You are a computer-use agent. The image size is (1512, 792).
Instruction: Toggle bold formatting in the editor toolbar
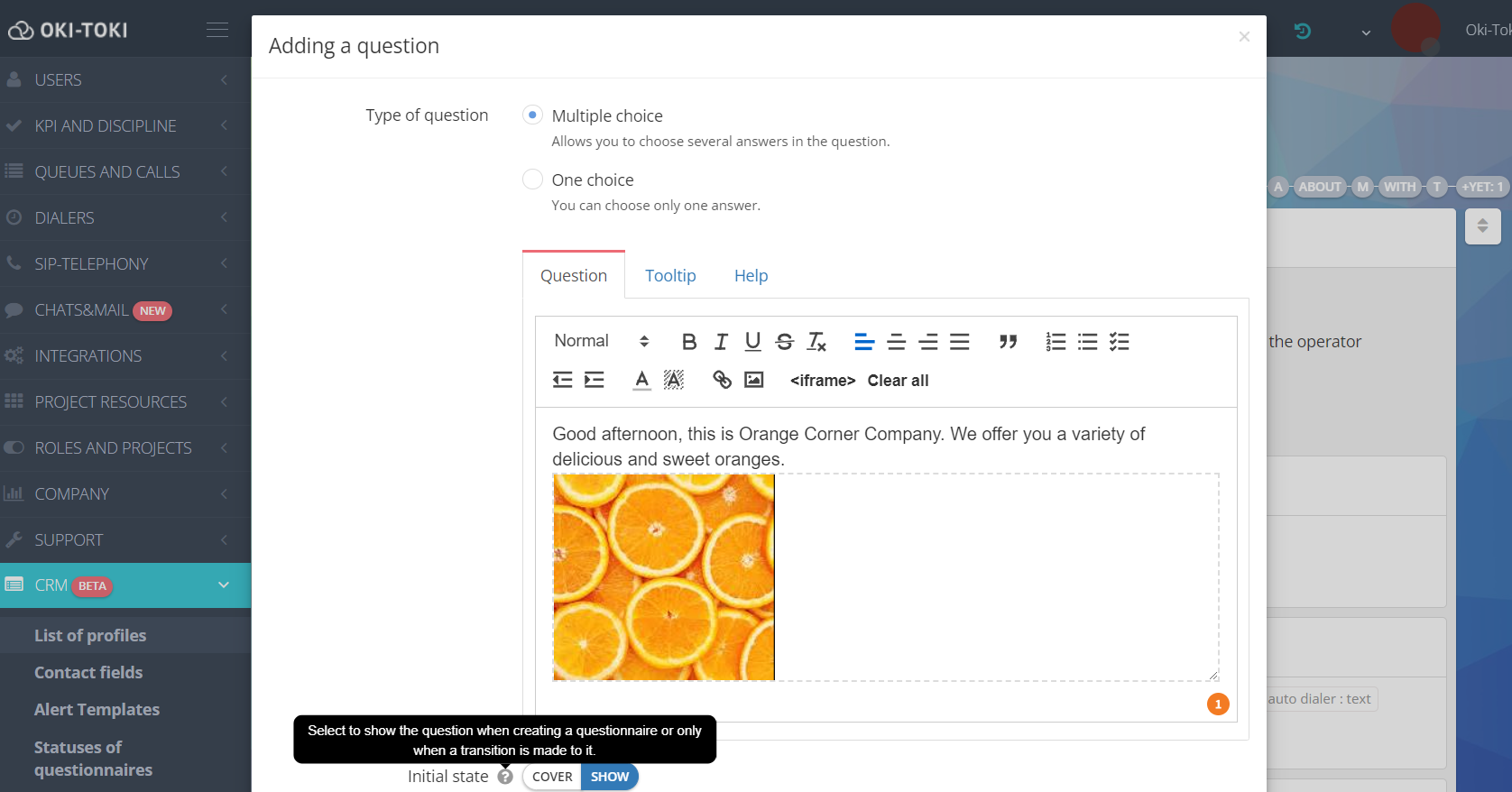pyautogui.click(x=689, y=342)
